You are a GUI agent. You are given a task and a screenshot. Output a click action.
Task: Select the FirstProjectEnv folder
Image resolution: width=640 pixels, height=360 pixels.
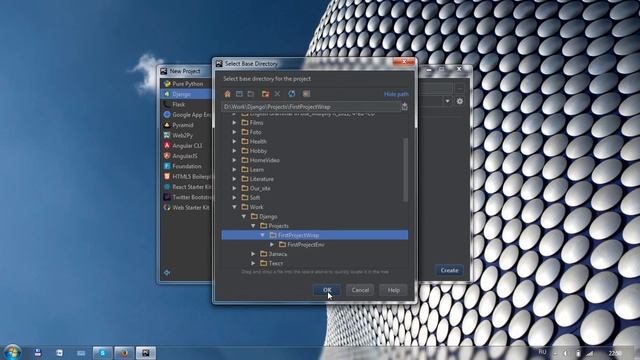(x=306, y=244)
